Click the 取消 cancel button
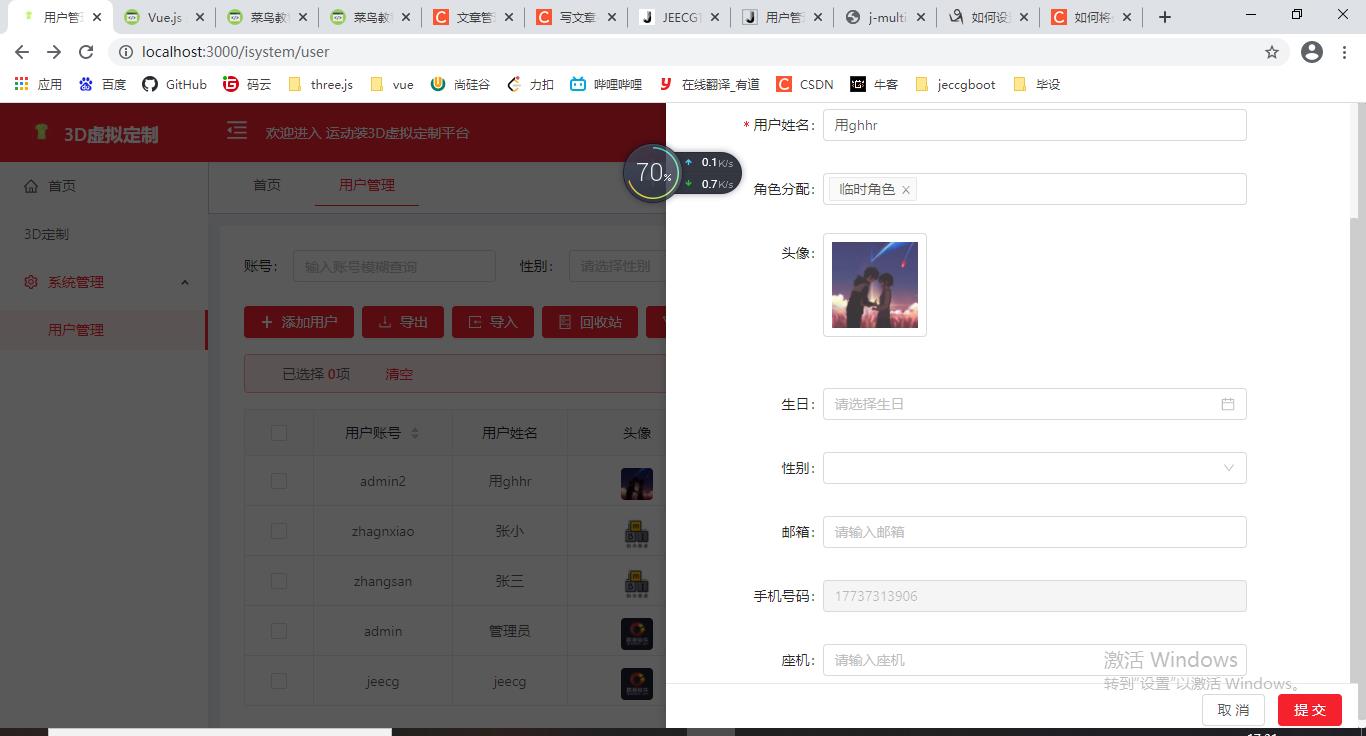The height and width of the screenshot is (736, 1366). click(1234, 710)
